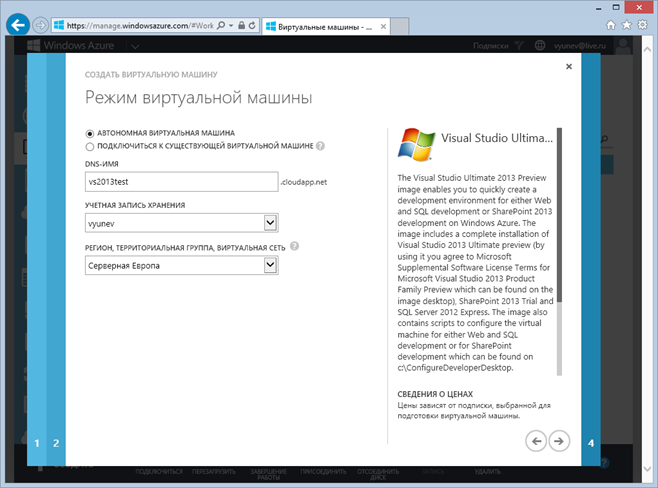Refresh the page
The image size is (658, 488).
pos(252,26)
